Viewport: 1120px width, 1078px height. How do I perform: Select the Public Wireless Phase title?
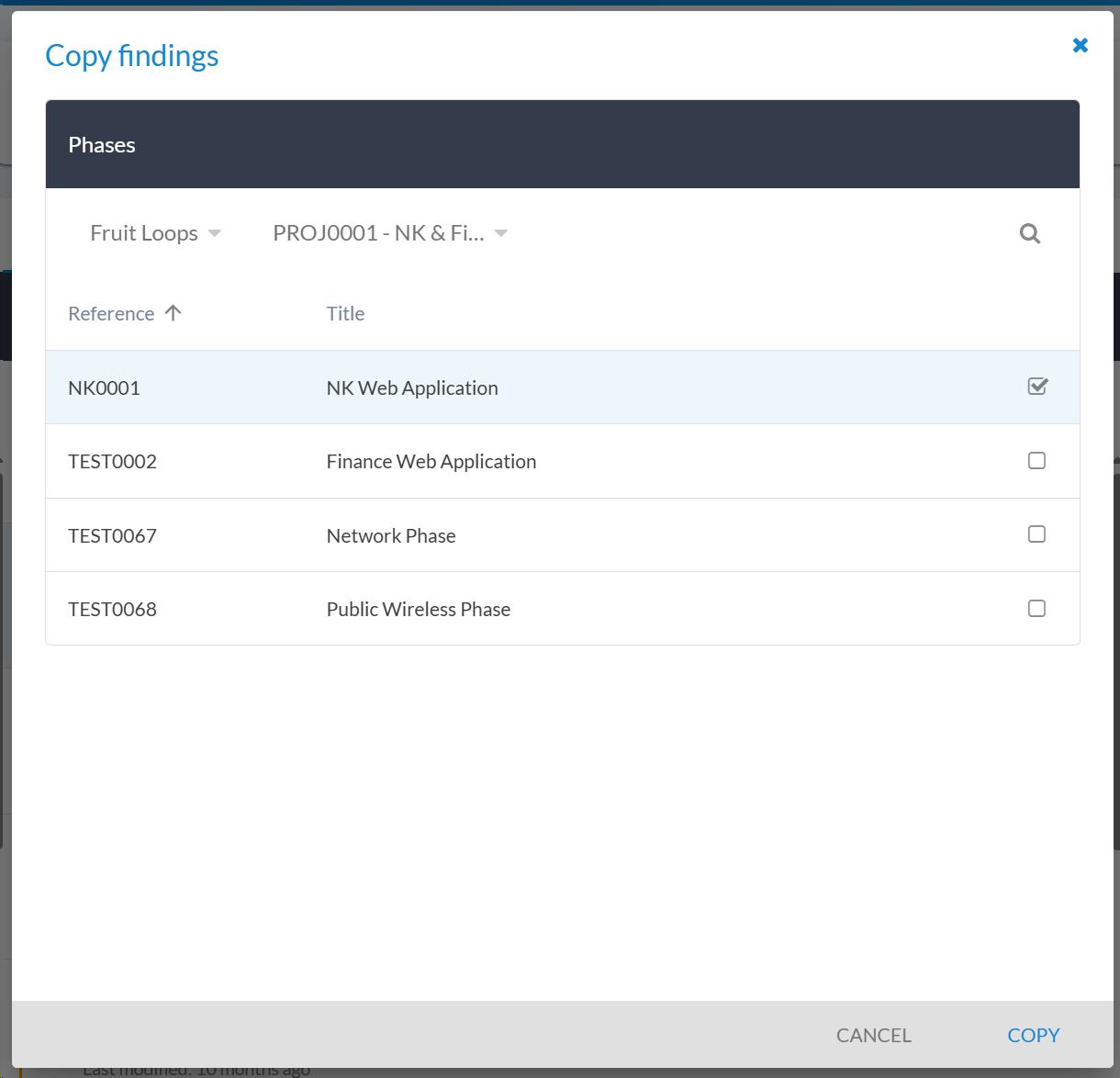(419, 610)
